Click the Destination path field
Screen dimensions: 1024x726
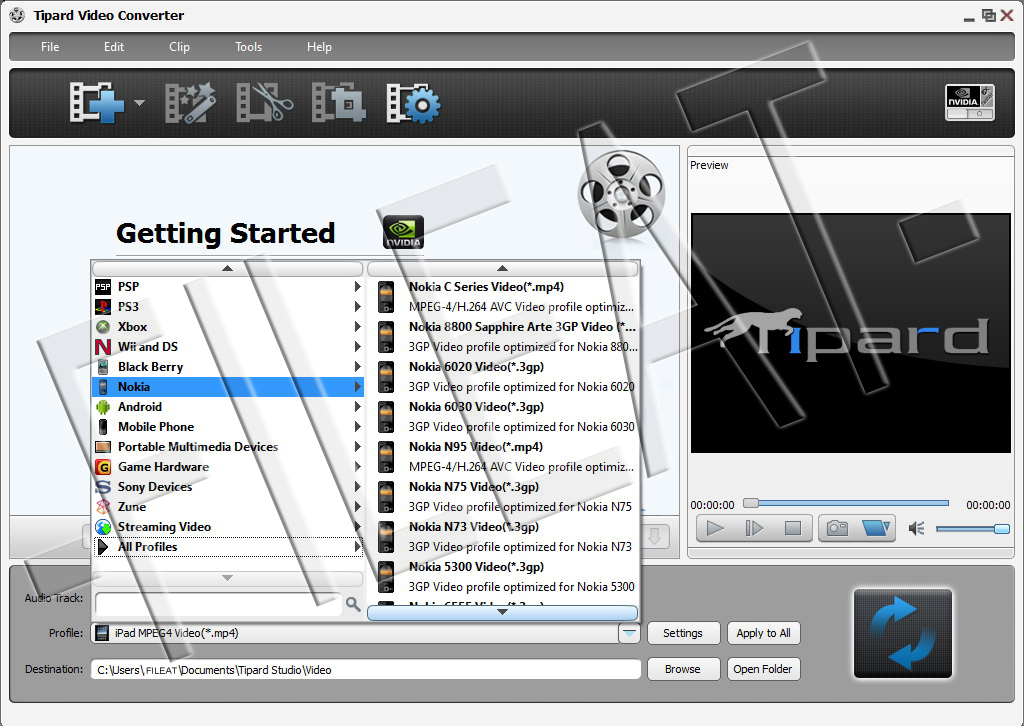pos(366,670)
